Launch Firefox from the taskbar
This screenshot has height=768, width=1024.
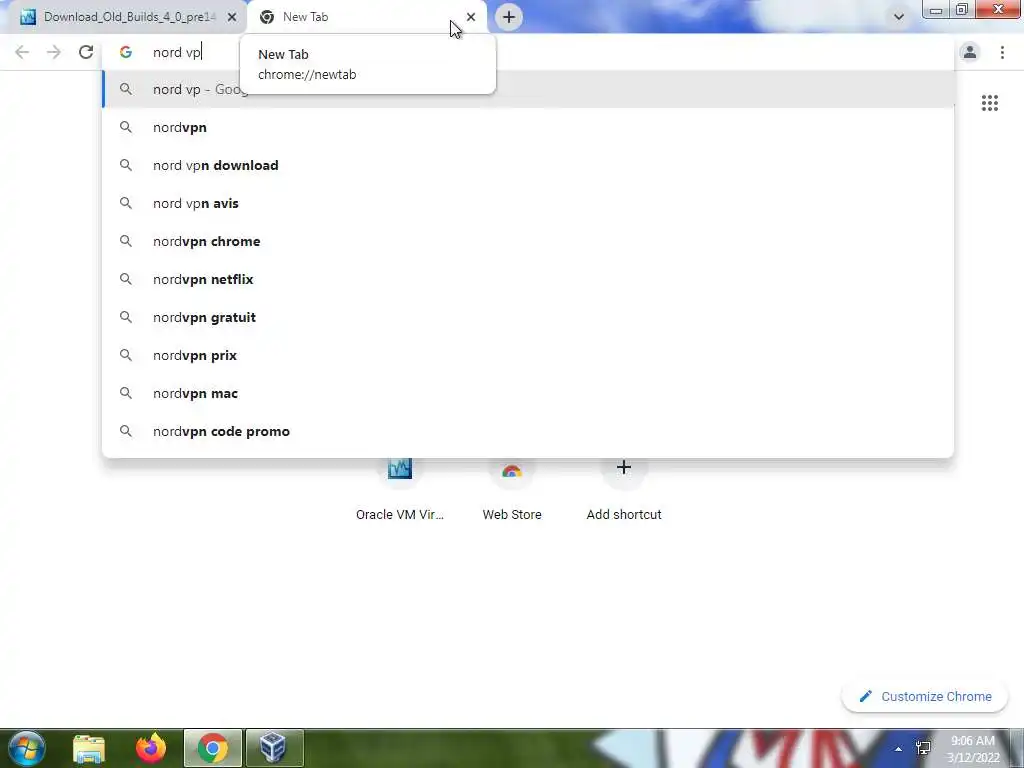coord(151,748)
